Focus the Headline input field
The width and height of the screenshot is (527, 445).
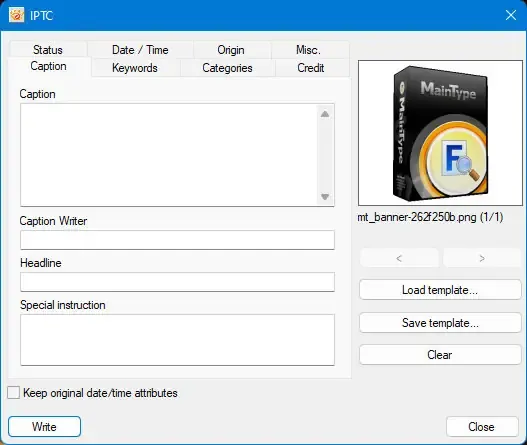(177, 282)
